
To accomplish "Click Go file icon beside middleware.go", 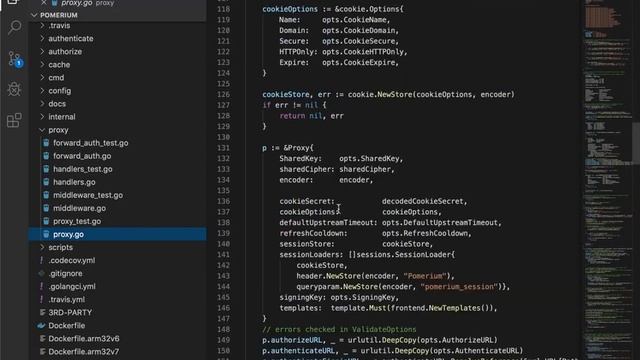I will pyautogui.click(x=46, y=208).
